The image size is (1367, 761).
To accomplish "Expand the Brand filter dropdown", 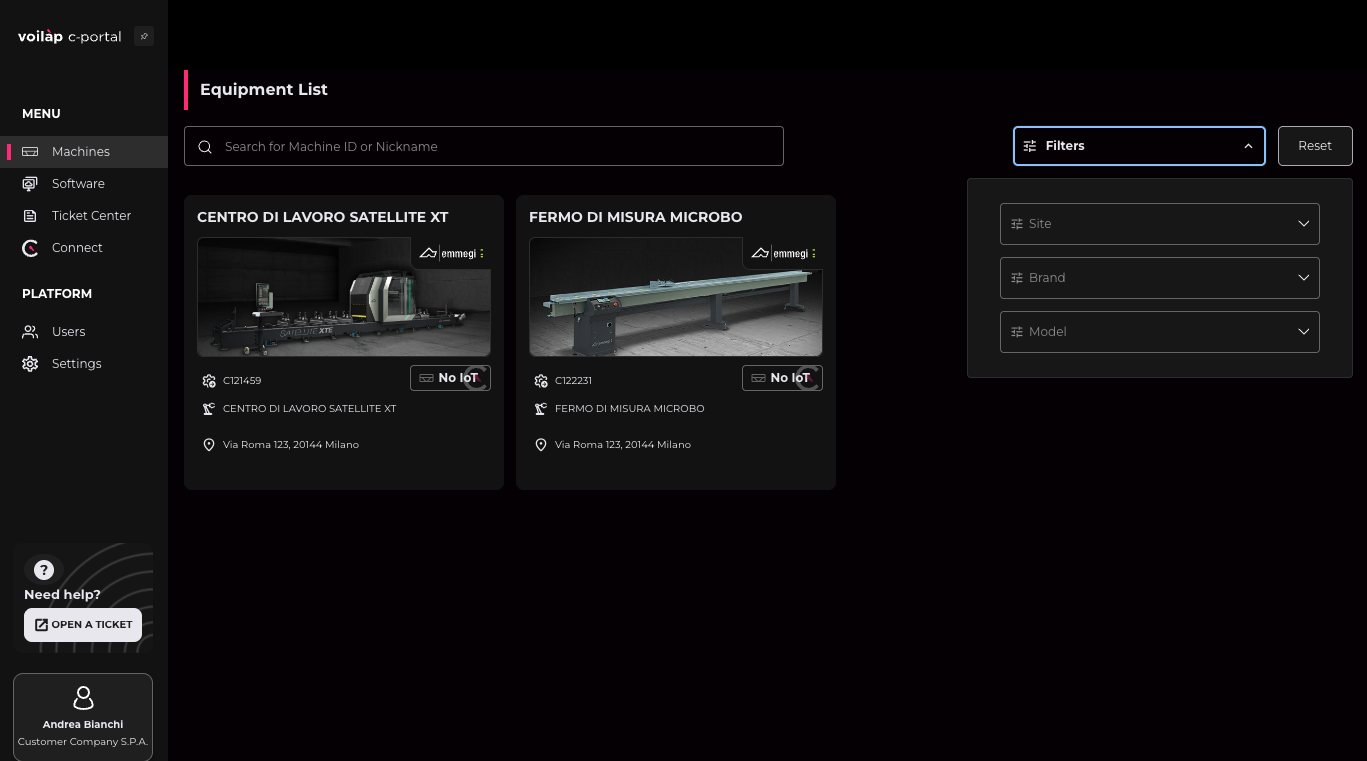I will click(x=1160, y=278).
